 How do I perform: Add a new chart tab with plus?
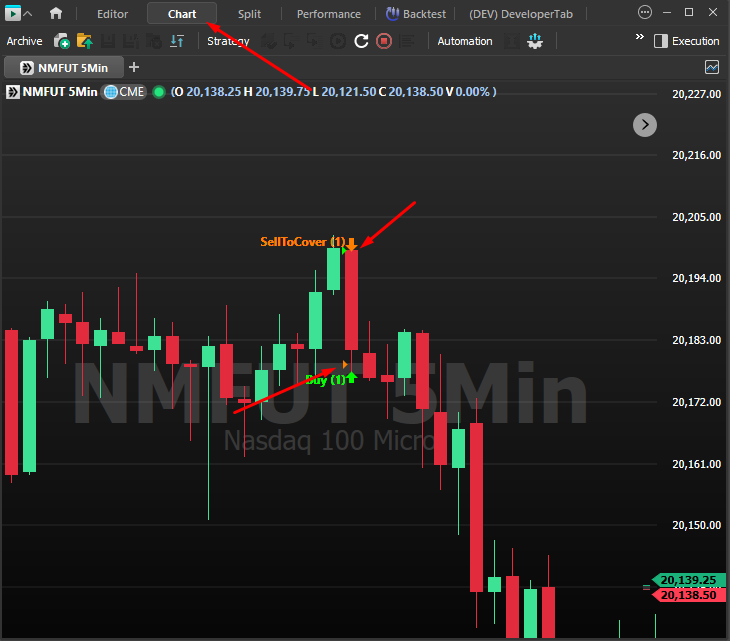click(134, 67)
